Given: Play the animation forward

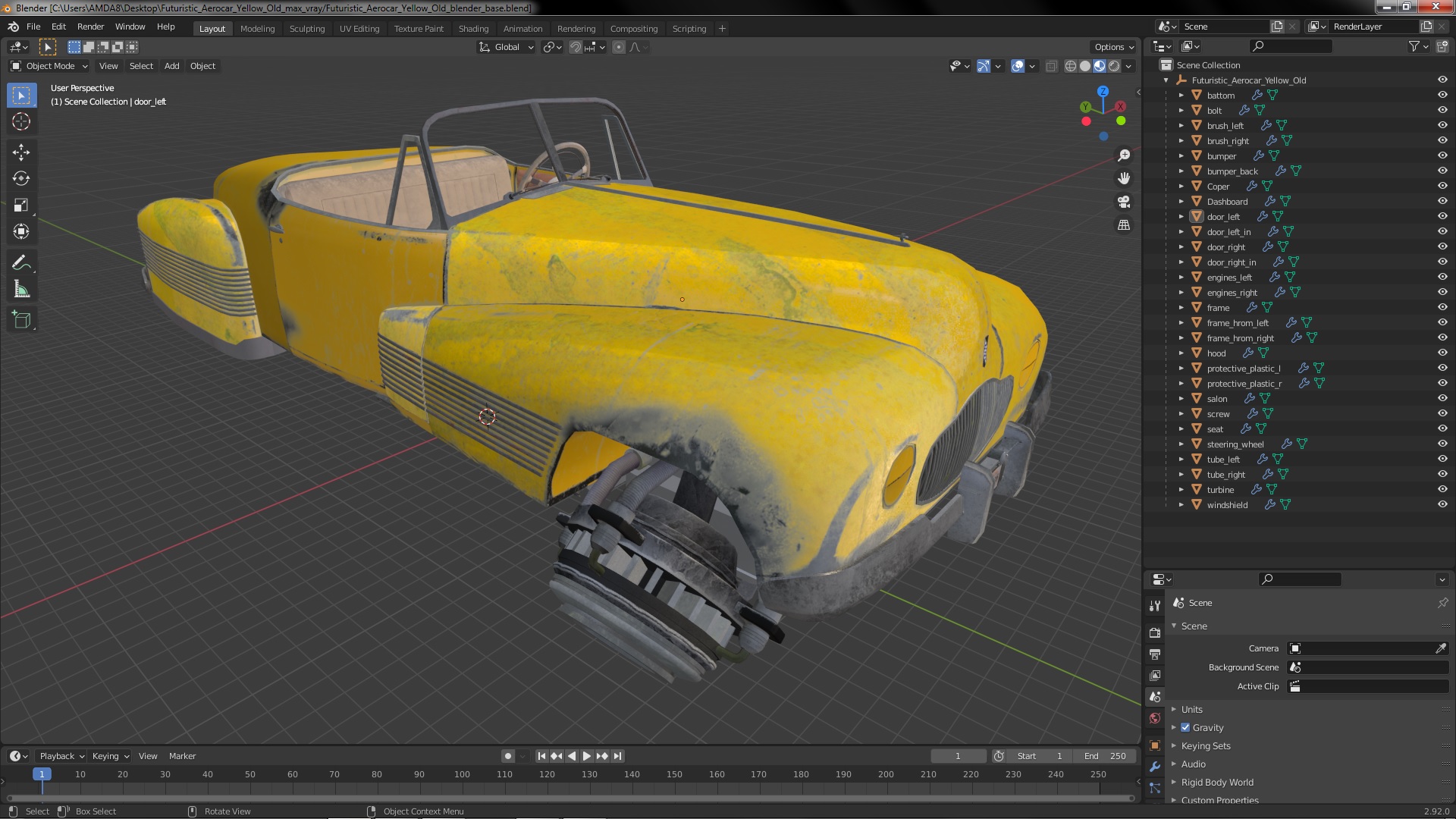Looking at the screenshot, I should click(586, 756).
